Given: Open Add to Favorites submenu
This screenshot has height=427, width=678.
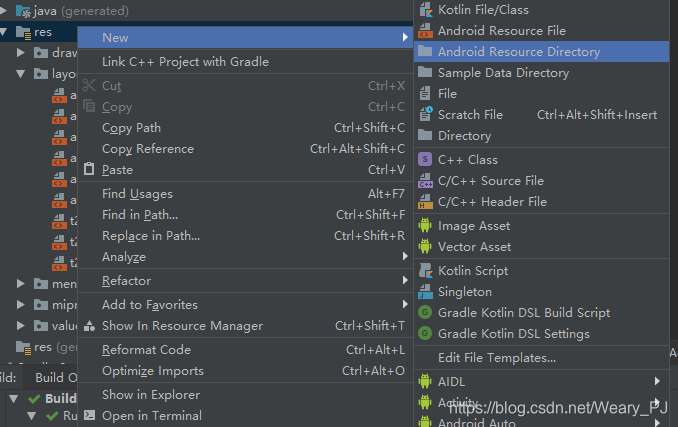Looking at the screenshot, I should click(x=245, y=305).
